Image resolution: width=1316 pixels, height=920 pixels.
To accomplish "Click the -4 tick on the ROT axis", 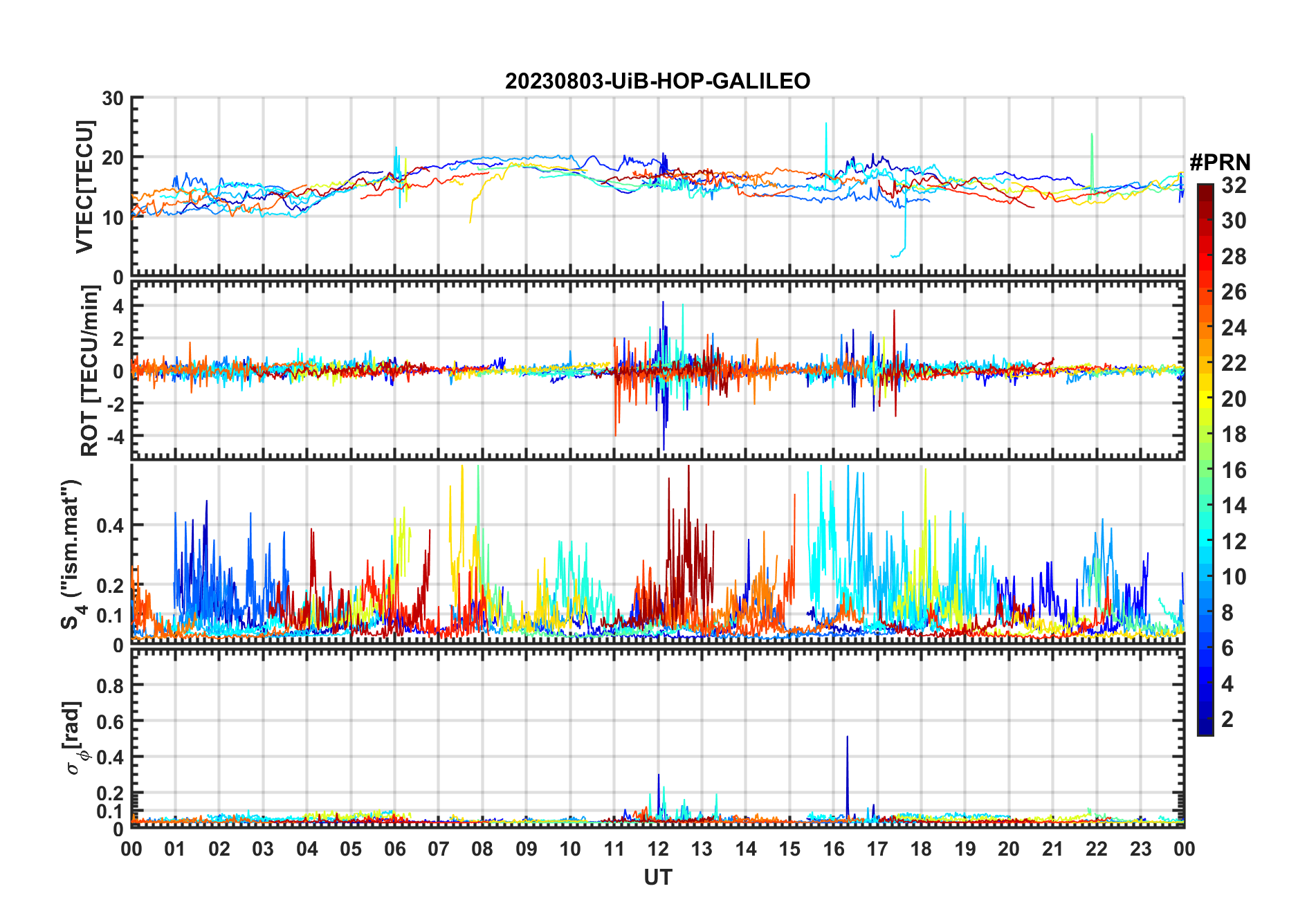I will coord(114,436).
